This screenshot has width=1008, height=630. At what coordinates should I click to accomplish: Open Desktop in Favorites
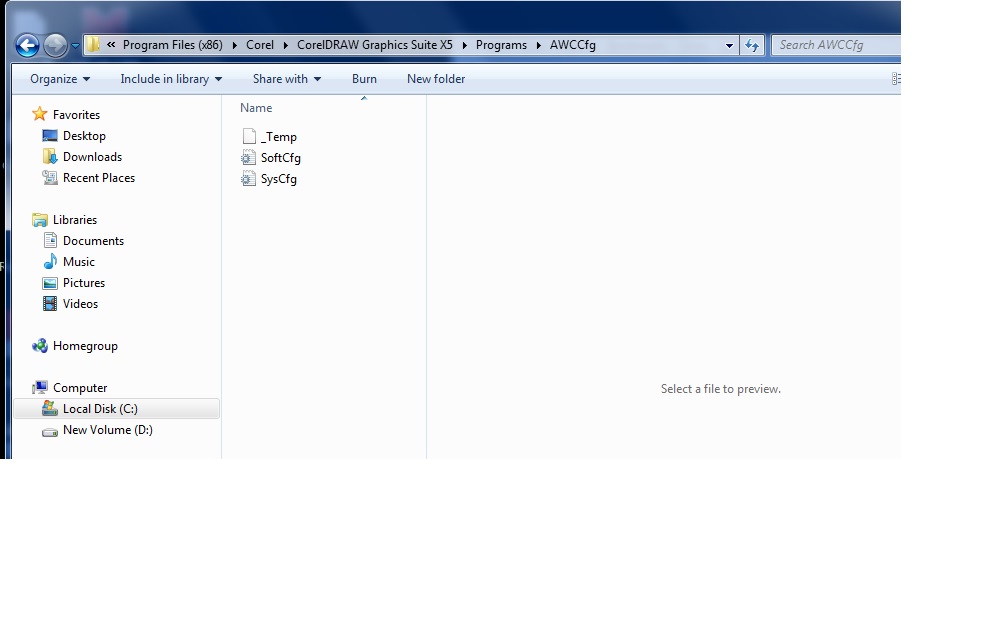pyautogui.click(x=84, y=136)
